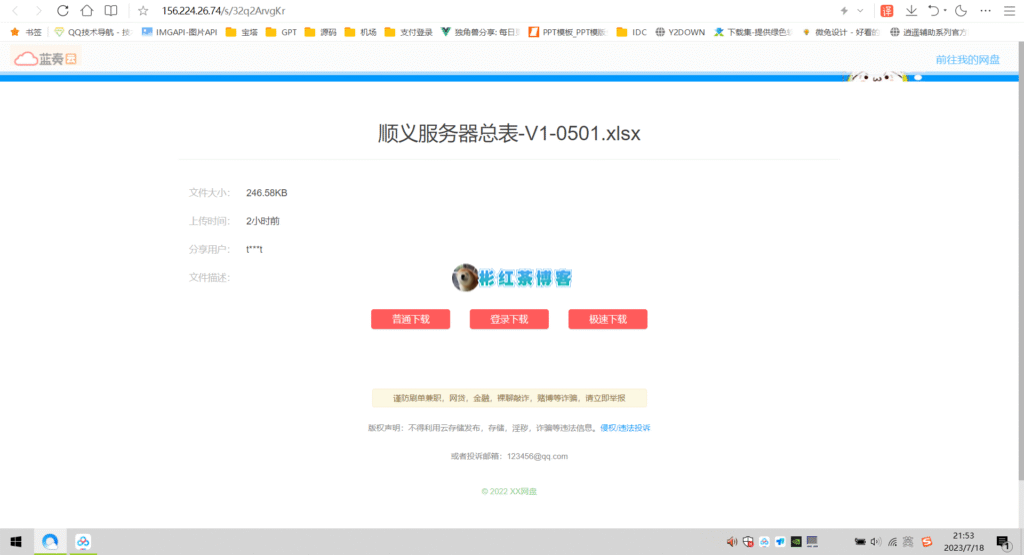Open the 源码 bookmark folder
Screen dimensions: 1024x555
point(321,32)
